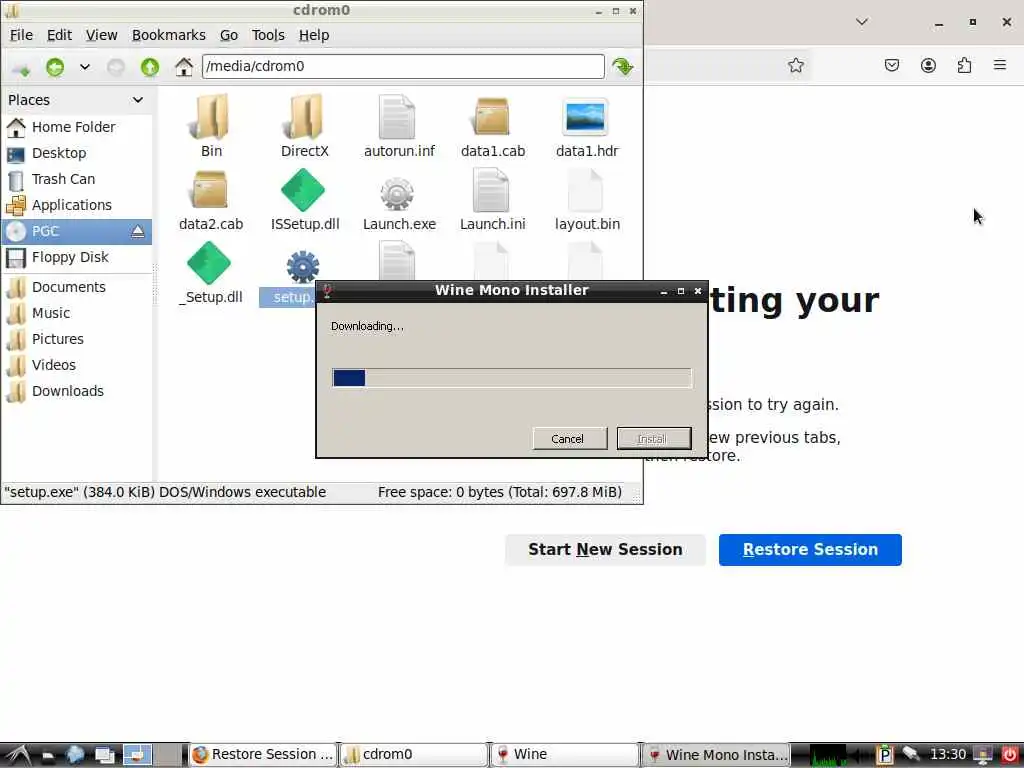Click the Install button in Wine Mono Installer

click(654, 439)
